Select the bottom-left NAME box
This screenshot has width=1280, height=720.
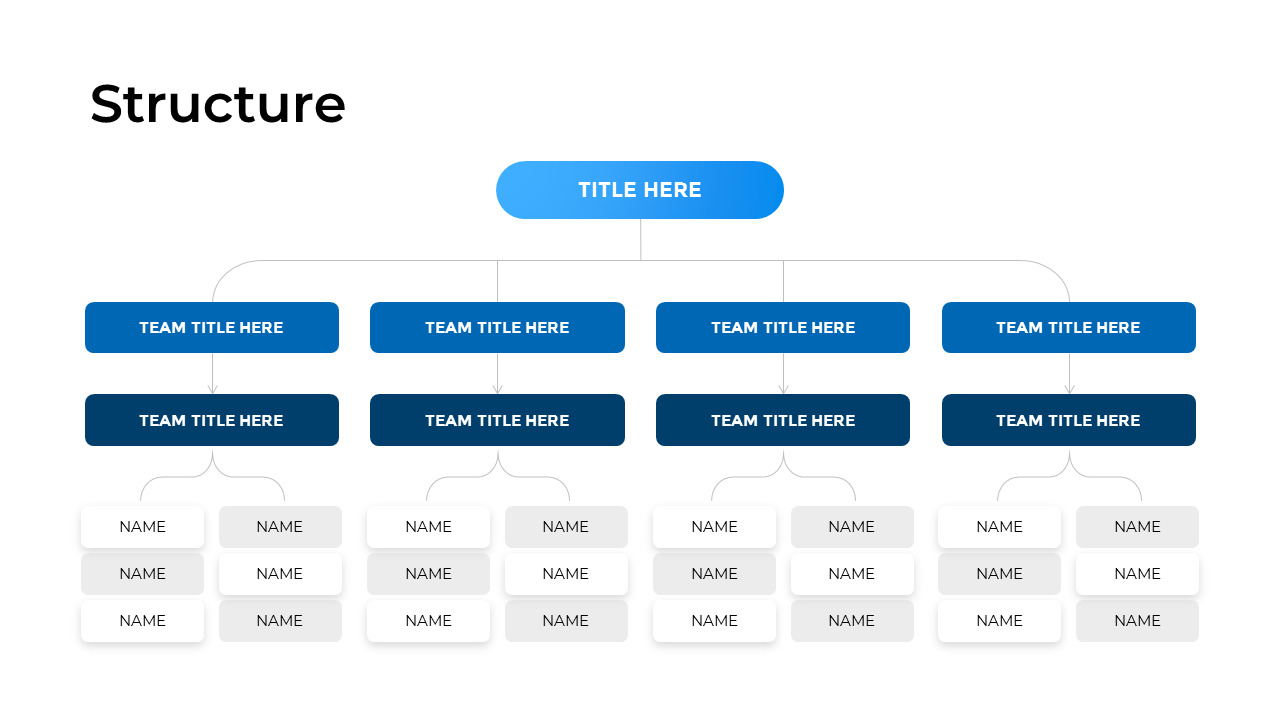pos(142,620)
